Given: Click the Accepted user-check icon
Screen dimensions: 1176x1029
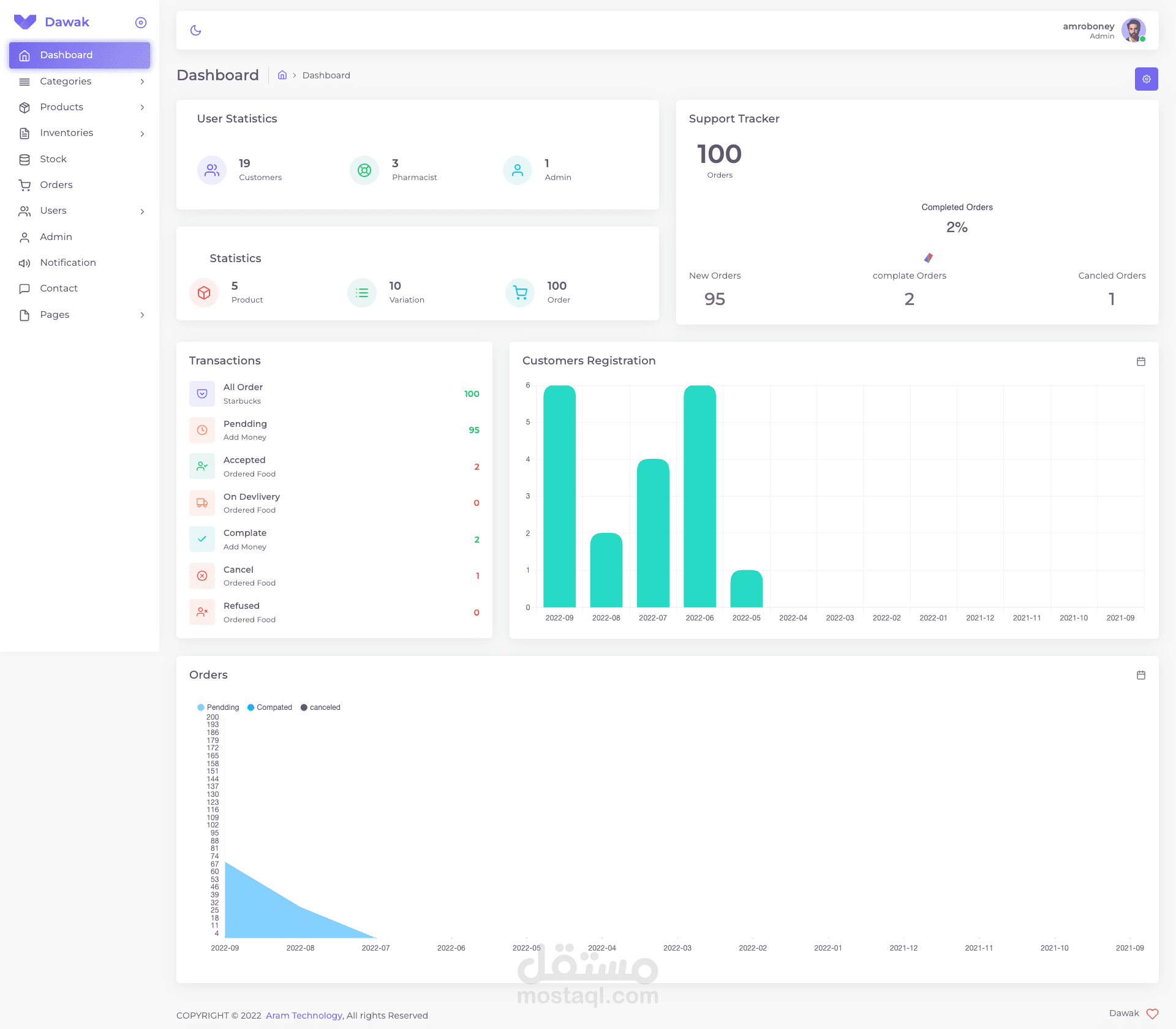Looking at the screenshot, I should 202,466.
